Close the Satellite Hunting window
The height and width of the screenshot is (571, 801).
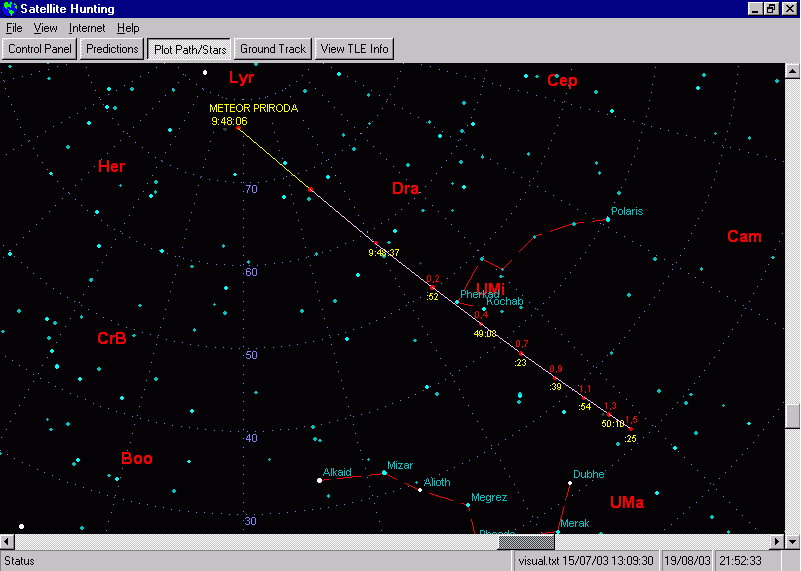click(789, 9)
